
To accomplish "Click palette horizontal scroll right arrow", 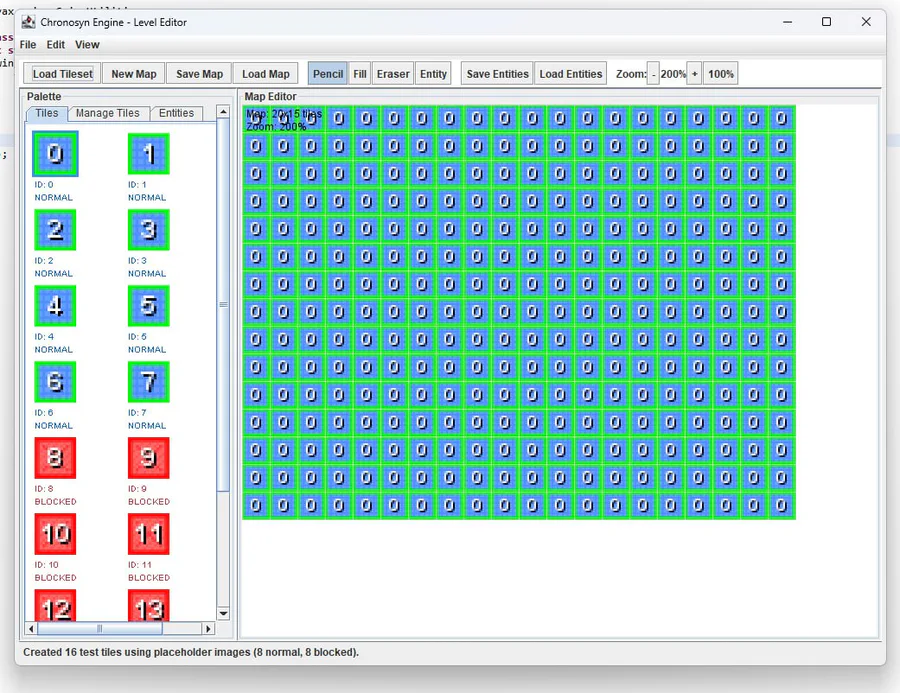I will (x=208, y=629).
